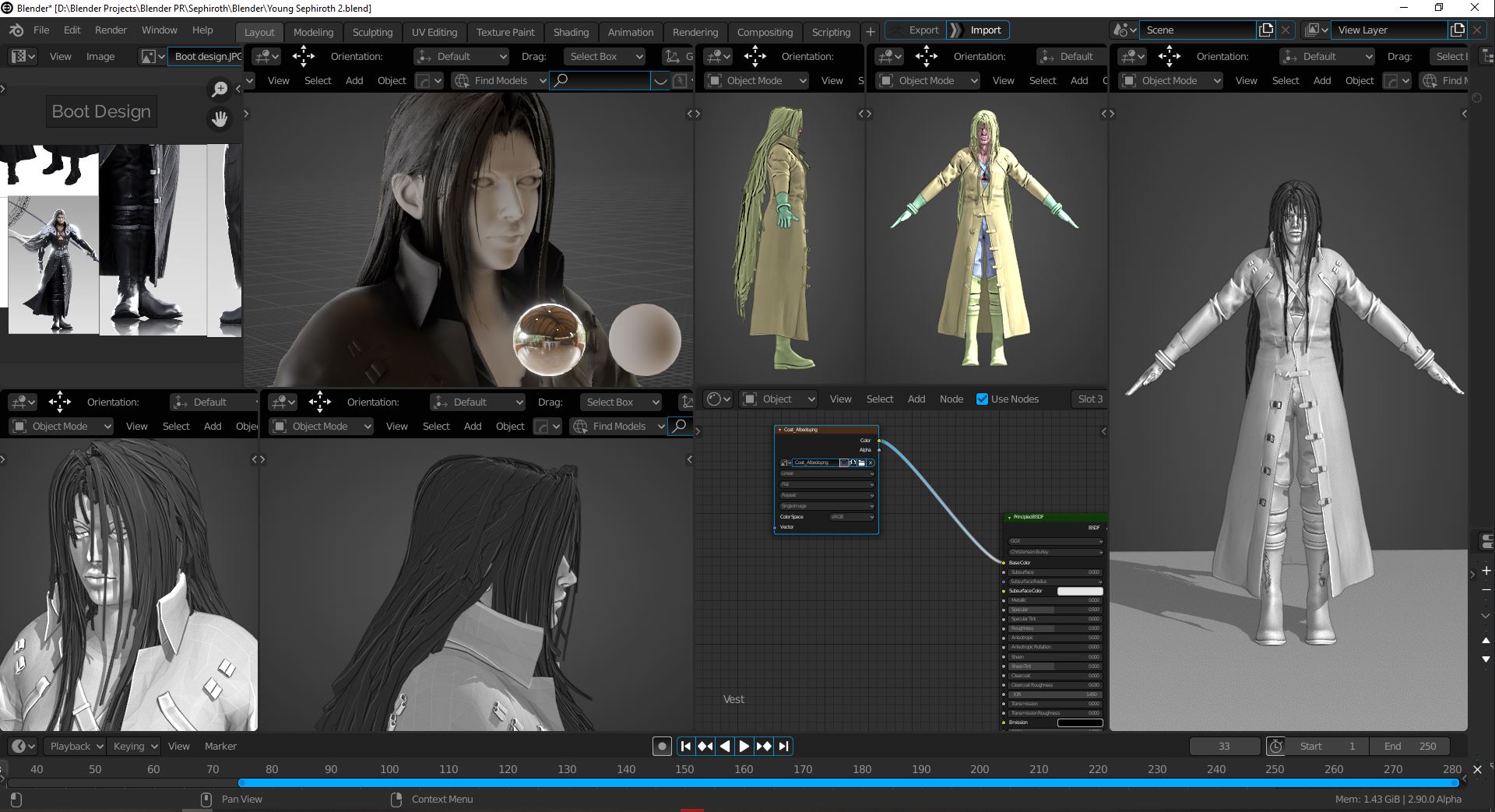1495x812 pixels.
Task: Play the animation forward
Action: [744, 746]
